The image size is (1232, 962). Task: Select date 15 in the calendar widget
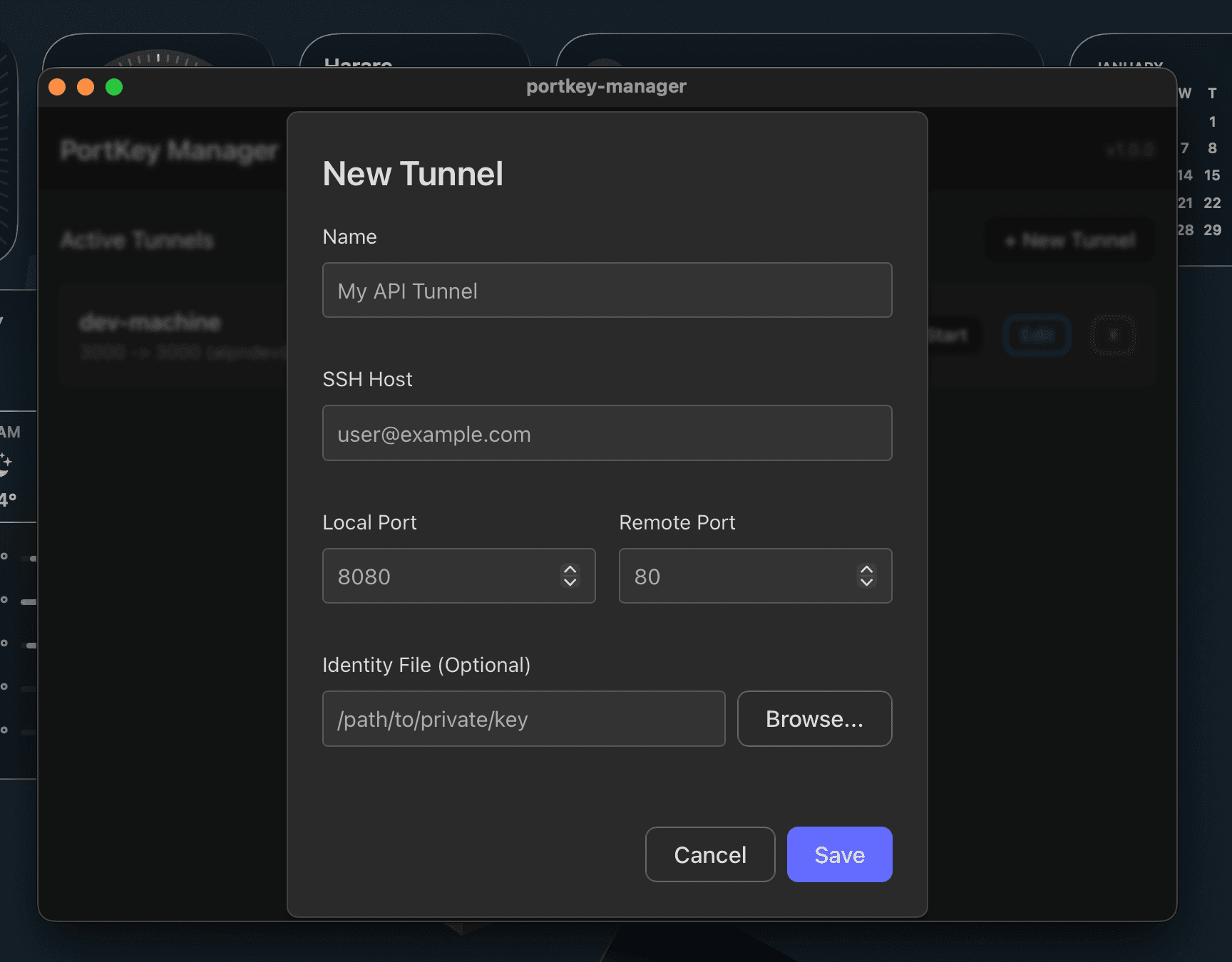[1211, 175]
